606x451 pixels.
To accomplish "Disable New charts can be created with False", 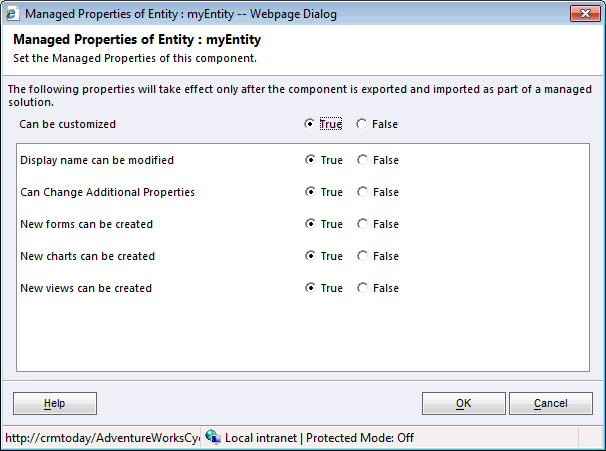I will tap(361, 256).
